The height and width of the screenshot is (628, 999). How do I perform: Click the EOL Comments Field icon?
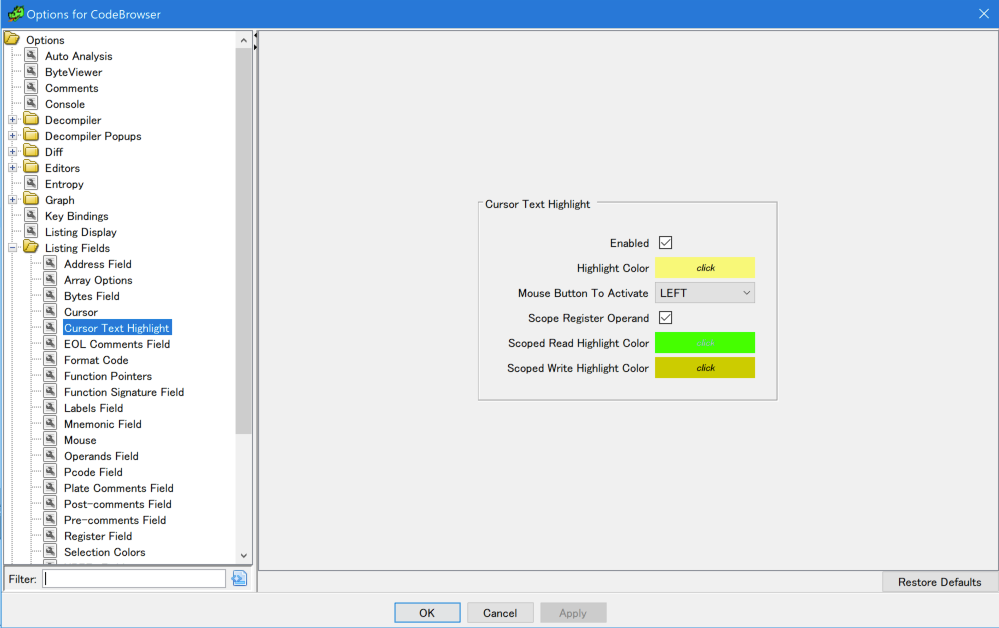point(50,343)
